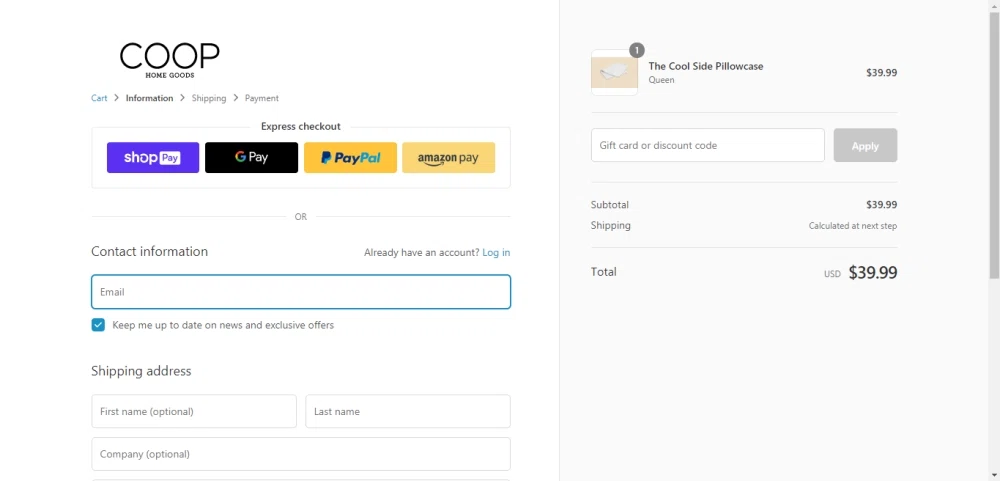Click into the Company (optional) field

(301, 454)
